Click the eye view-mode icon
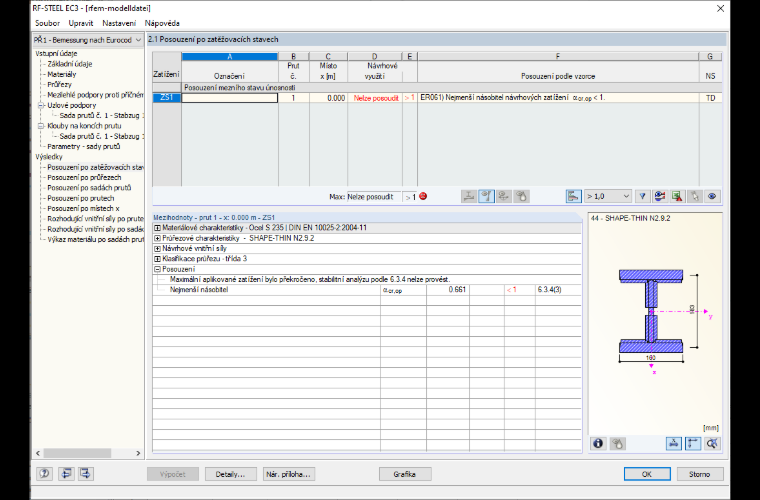760x500 pixels. [712, 196]
